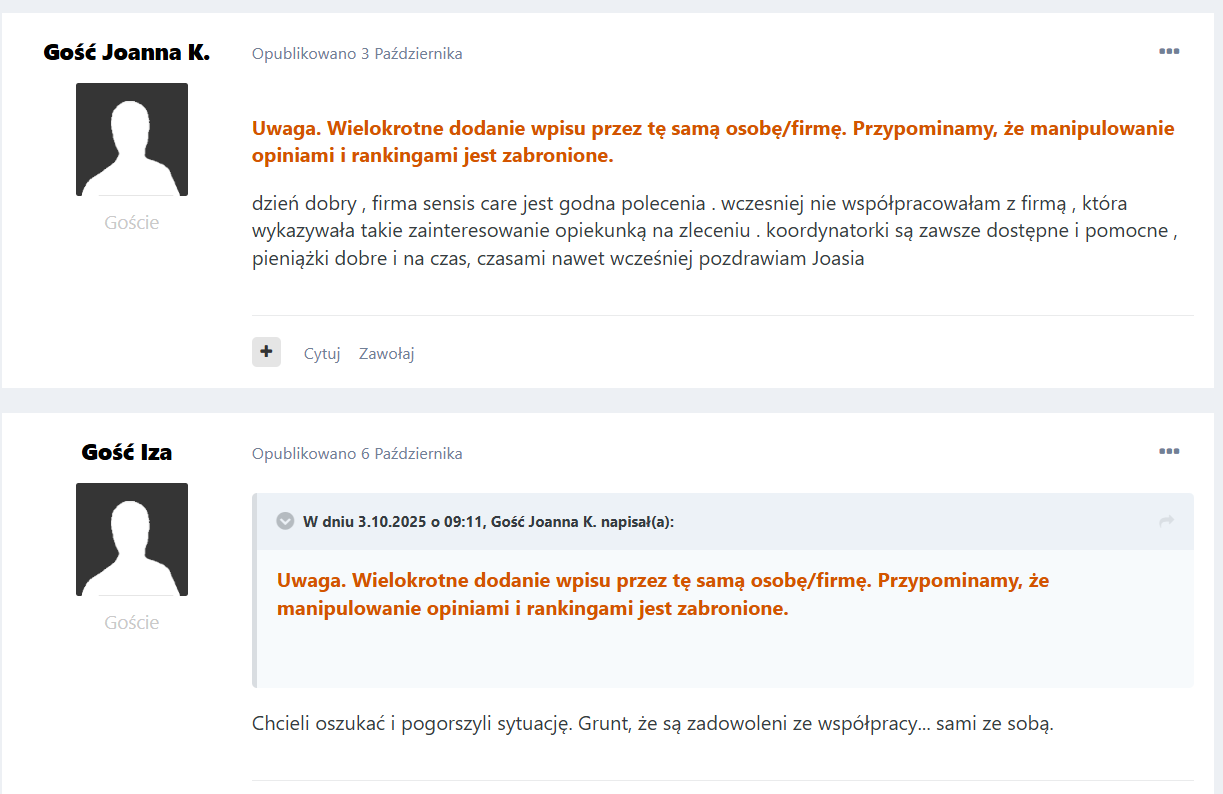This screenshot has height=794, width=1223.
Task: Click the orange warning in Joanna's post
Action: (x=713, y=142)
